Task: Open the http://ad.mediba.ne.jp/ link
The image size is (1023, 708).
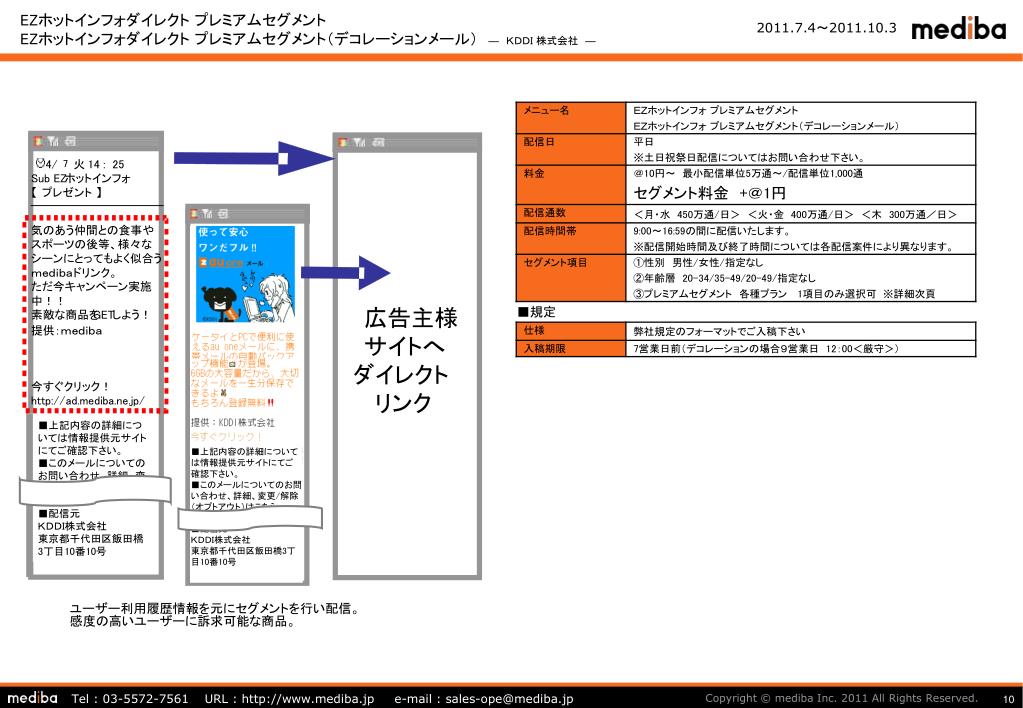Action: click(88, 401)
